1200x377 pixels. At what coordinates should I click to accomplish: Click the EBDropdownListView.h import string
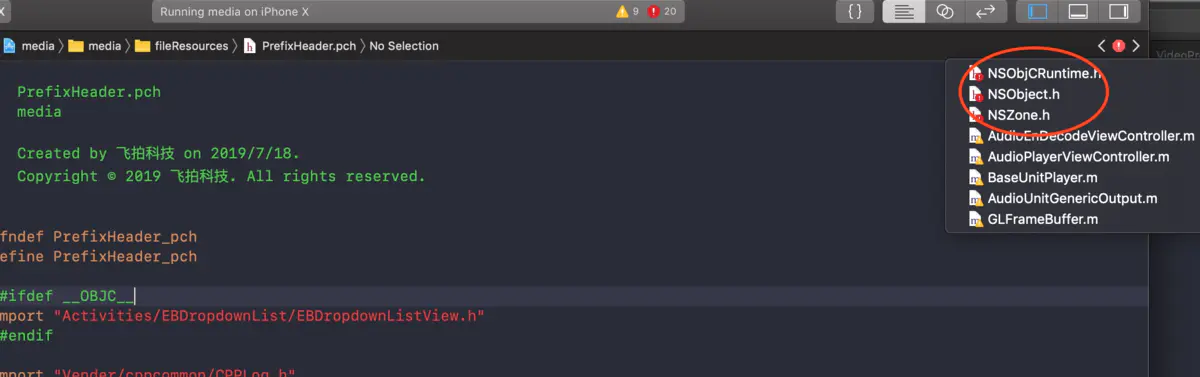(270, 316)
